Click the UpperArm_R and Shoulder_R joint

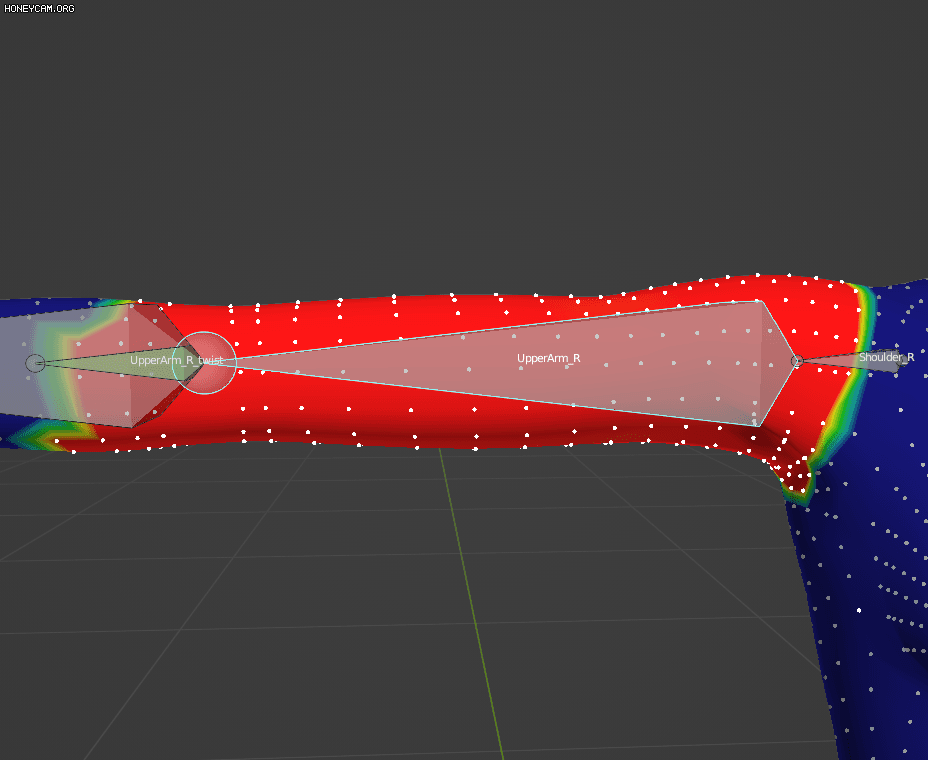tap(797, 360)
